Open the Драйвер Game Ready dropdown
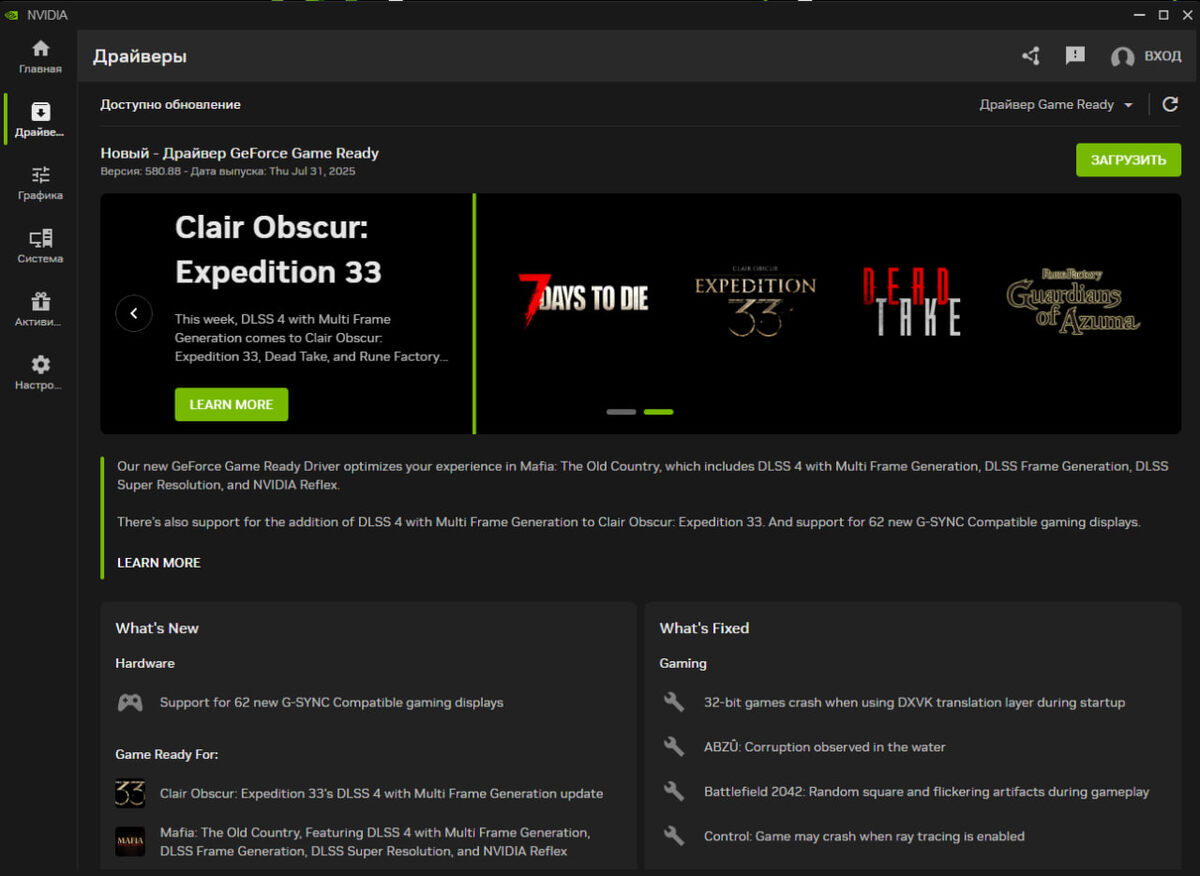 coord(1056,104)
